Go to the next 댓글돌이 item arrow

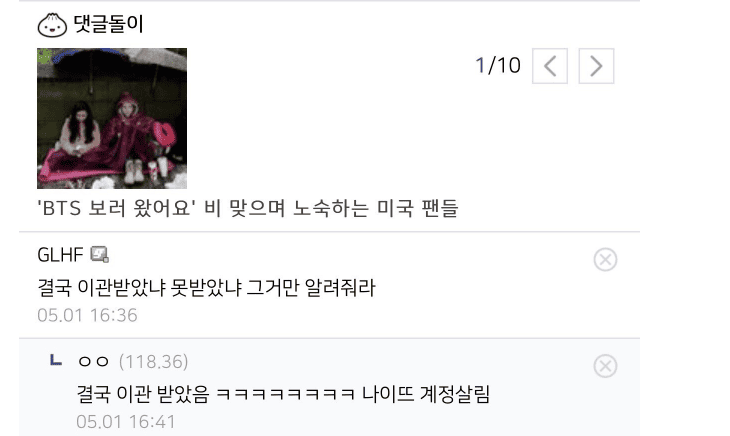coord(596,66)
